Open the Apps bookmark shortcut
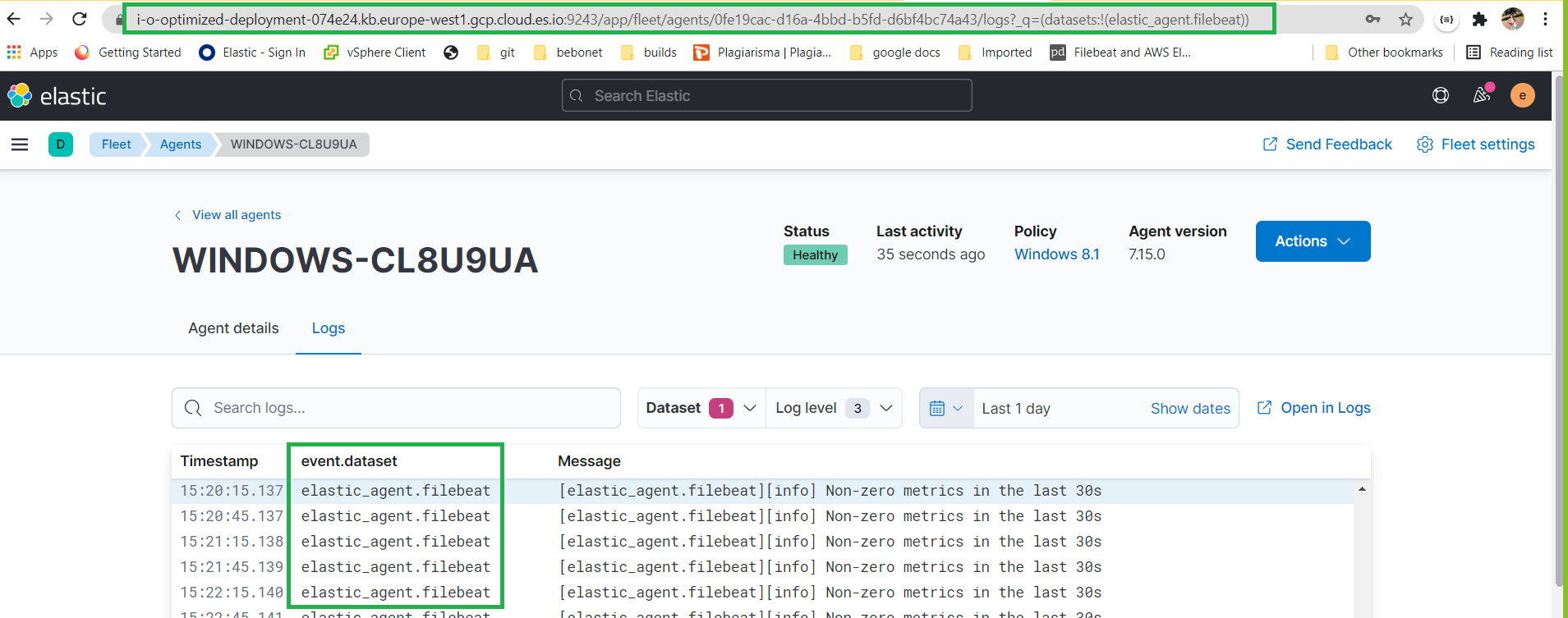 tap(33, 53)
